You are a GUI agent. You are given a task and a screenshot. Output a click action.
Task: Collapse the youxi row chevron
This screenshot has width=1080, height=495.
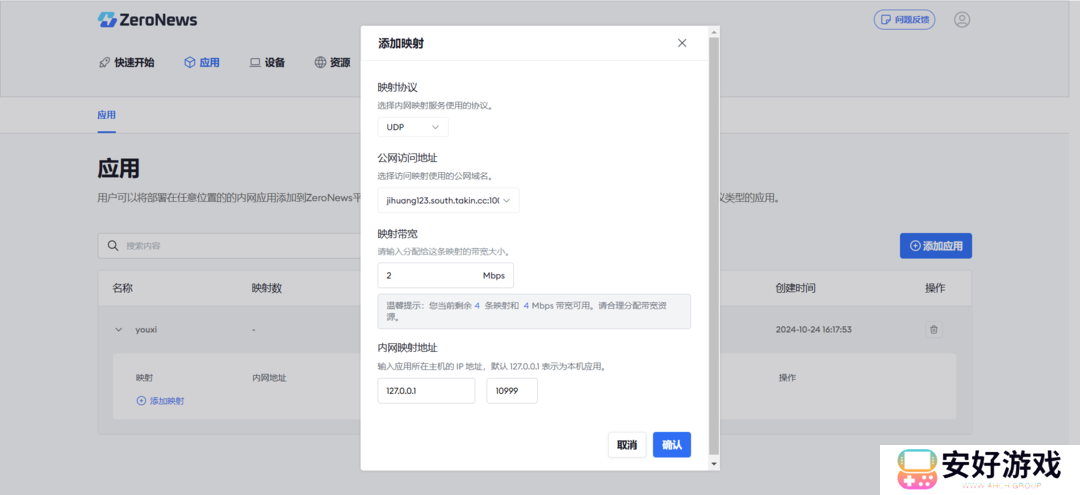pos(119,329)
